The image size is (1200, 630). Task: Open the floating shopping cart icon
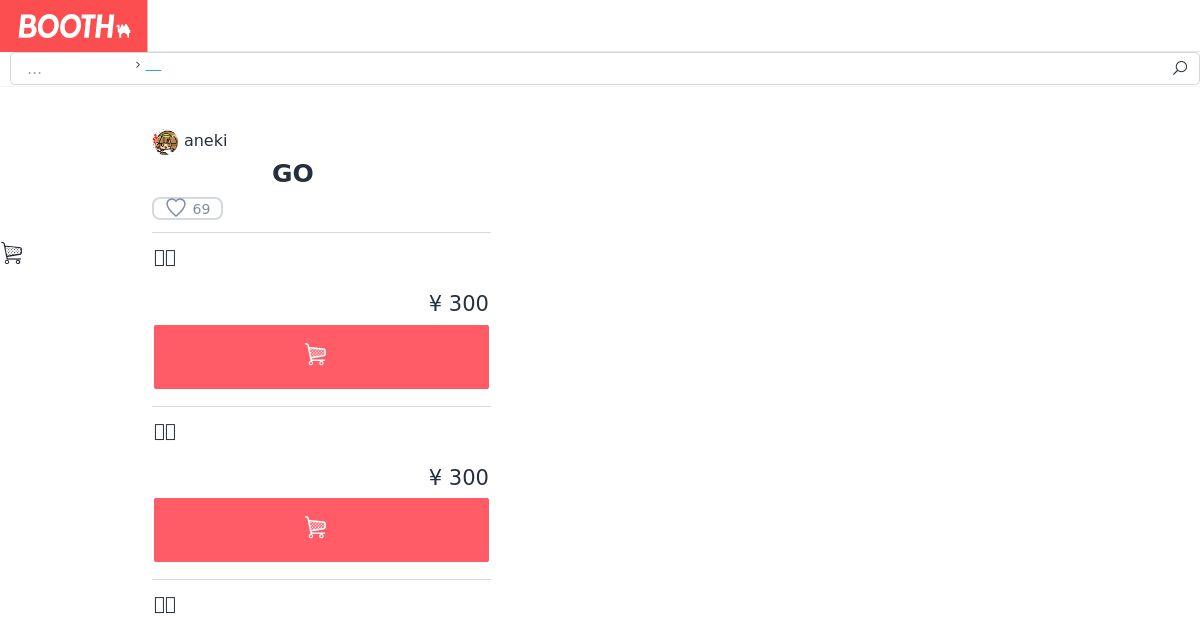click(x=12, y=253)
